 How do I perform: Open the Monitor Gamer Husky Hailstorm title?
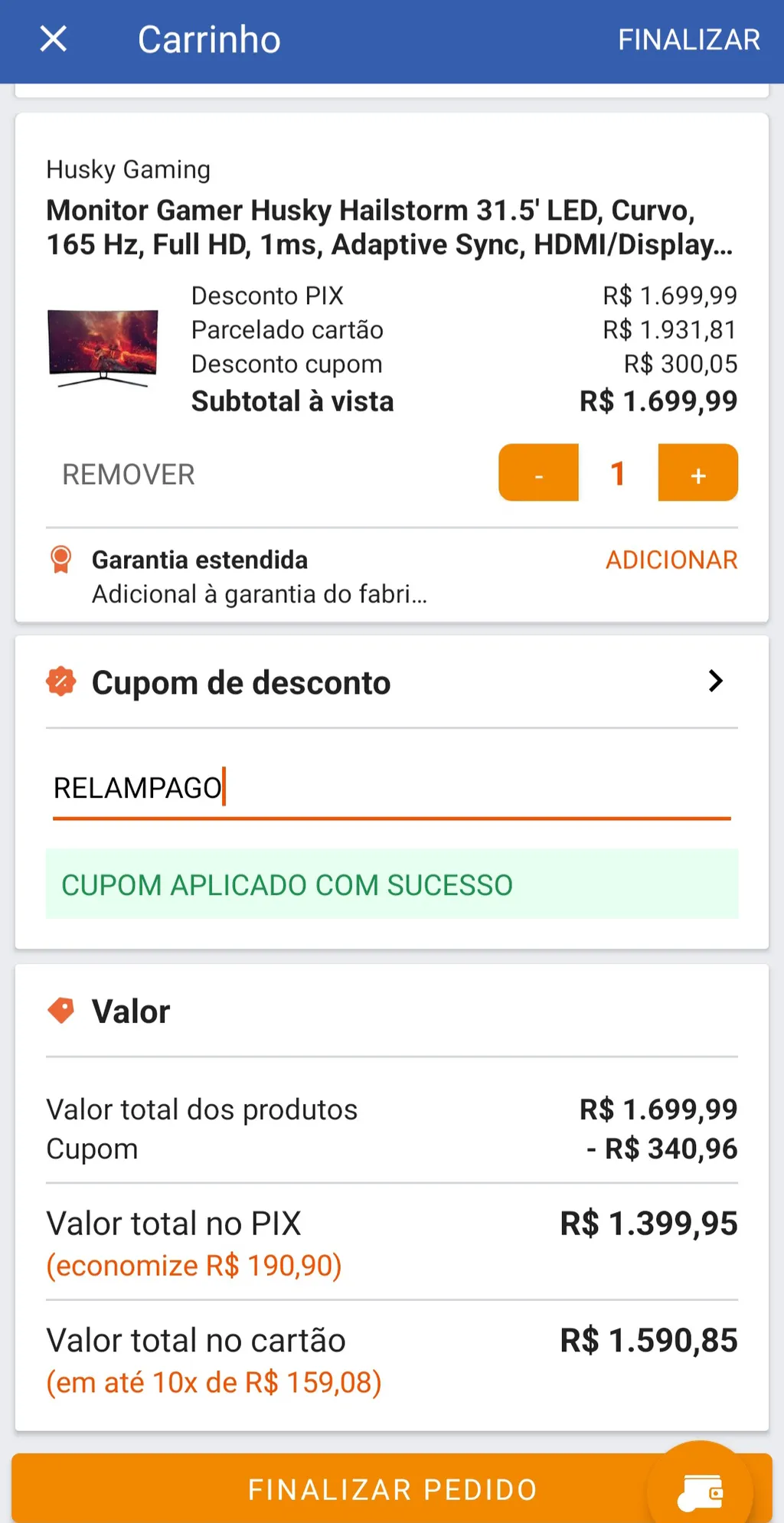coord(390,227)
